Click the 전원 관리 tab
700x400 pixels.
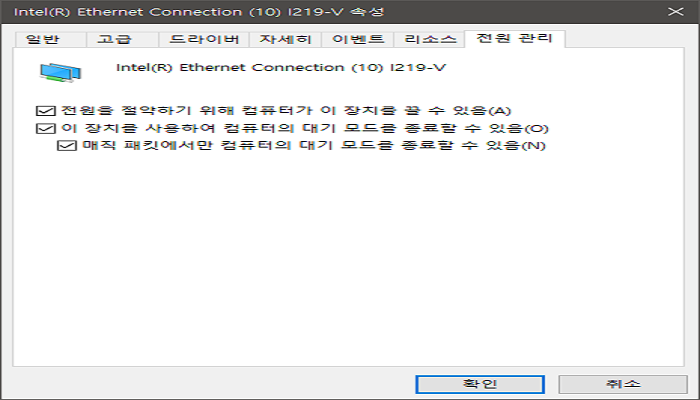tap(514, 39)
